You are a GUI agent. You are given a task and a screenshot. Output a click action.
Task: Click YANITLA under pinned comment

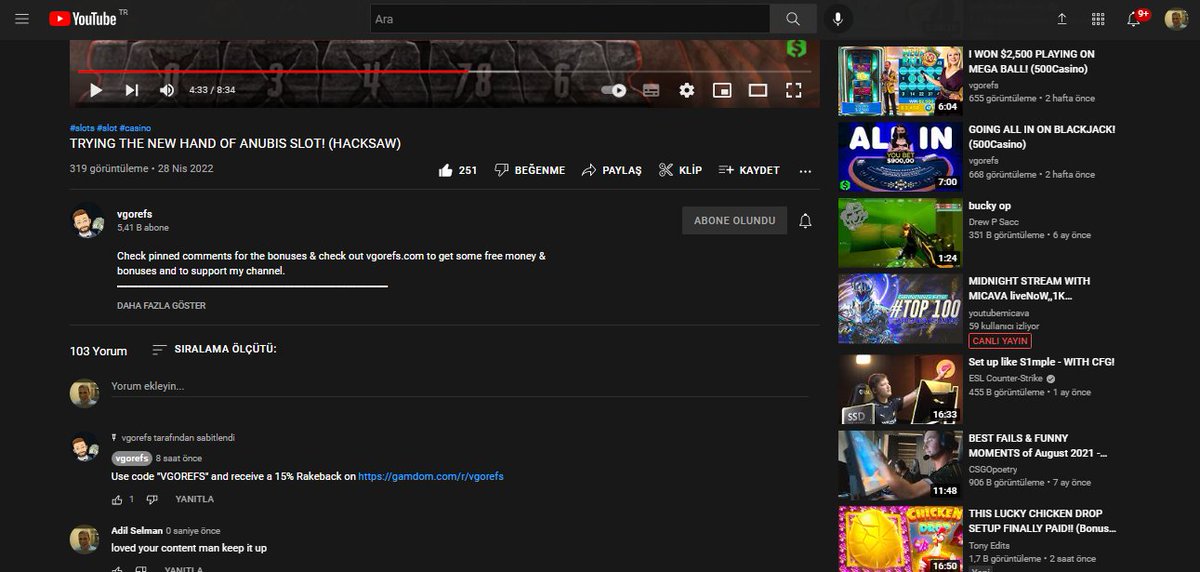194,499
